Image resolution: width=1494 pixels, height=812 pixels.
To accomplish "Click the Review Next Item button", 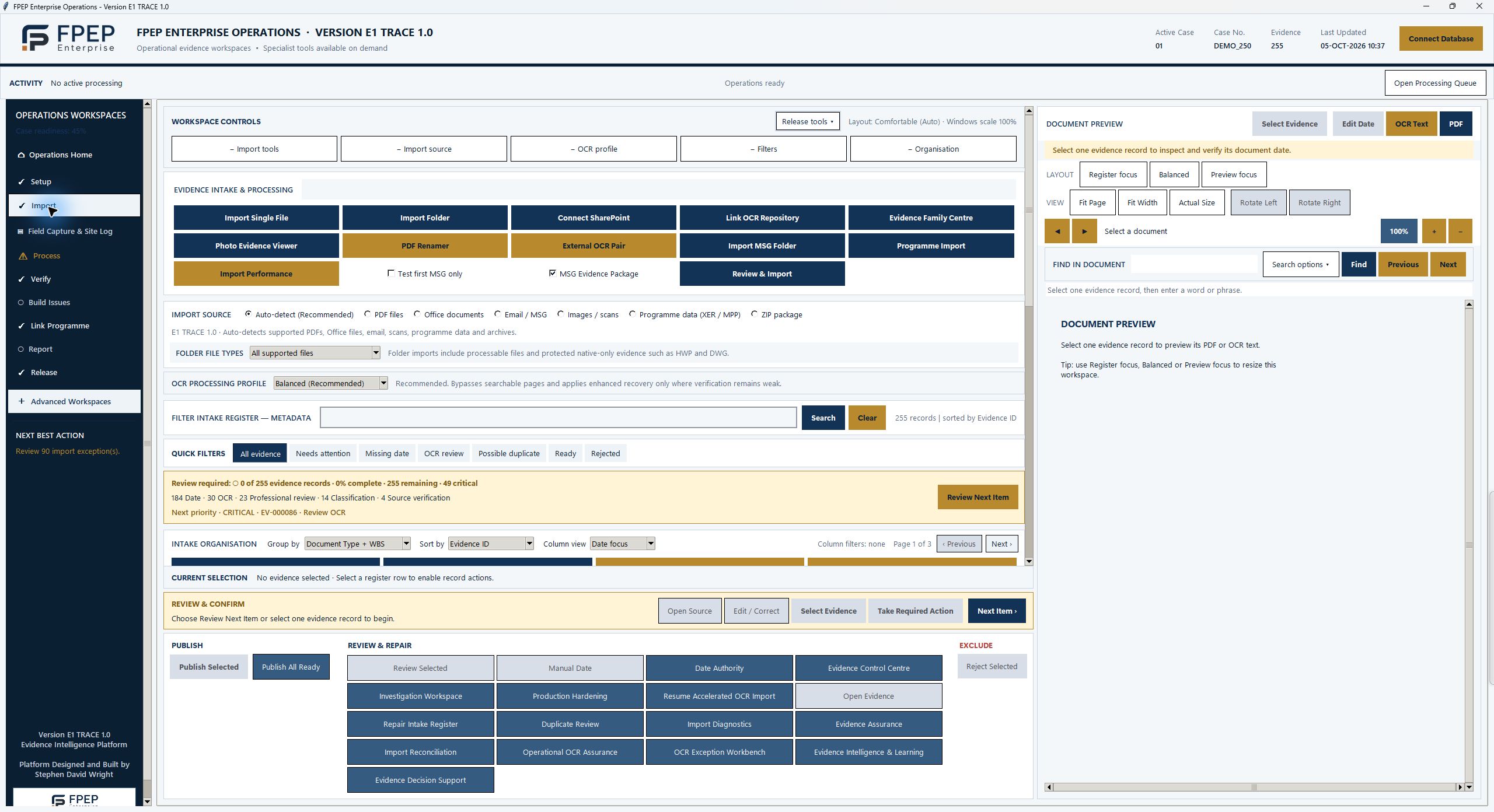I will (x=978, y=497).
